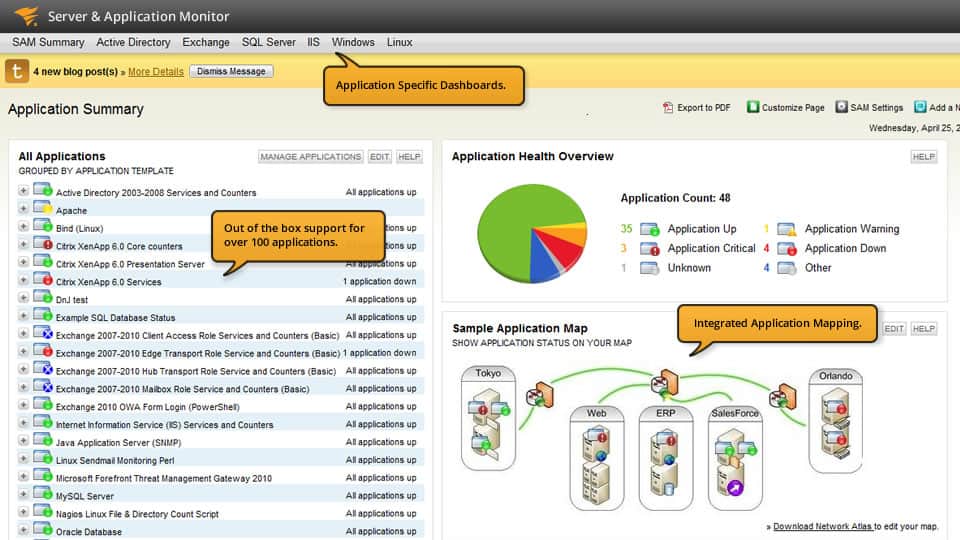Open Exchange 2007-2010 Hub Transport Role entry
This screenshot has height=540, width=960.
point(196,372)
